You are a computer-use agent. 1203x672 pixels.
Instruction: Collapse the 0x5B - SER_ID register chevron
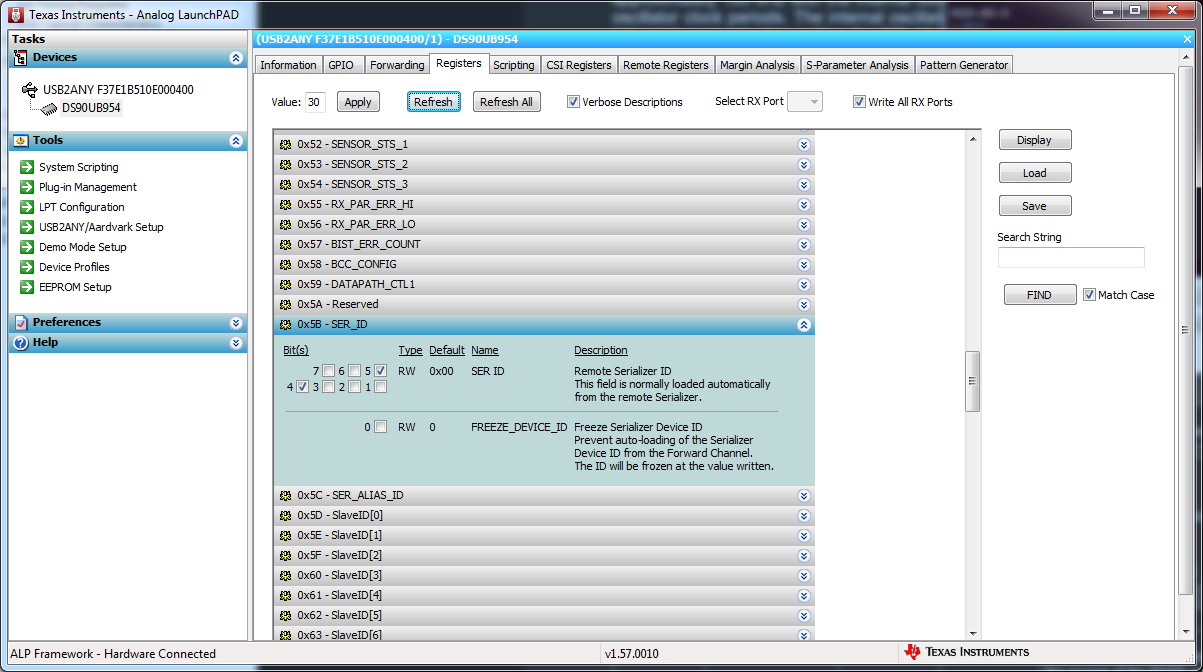click(803, 324)
